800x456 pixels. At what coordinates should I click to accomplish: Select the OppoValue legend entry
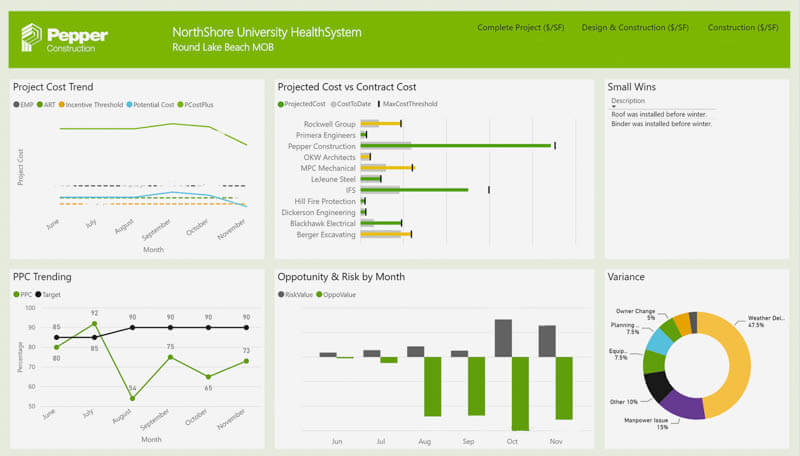point(336,295)
